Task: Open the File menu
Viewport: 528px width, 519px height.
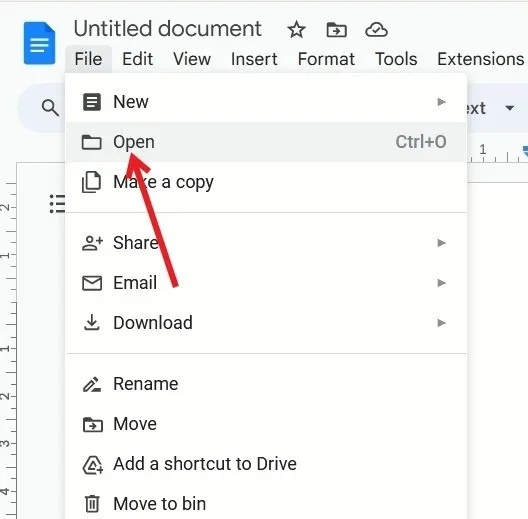Action: 89,59
